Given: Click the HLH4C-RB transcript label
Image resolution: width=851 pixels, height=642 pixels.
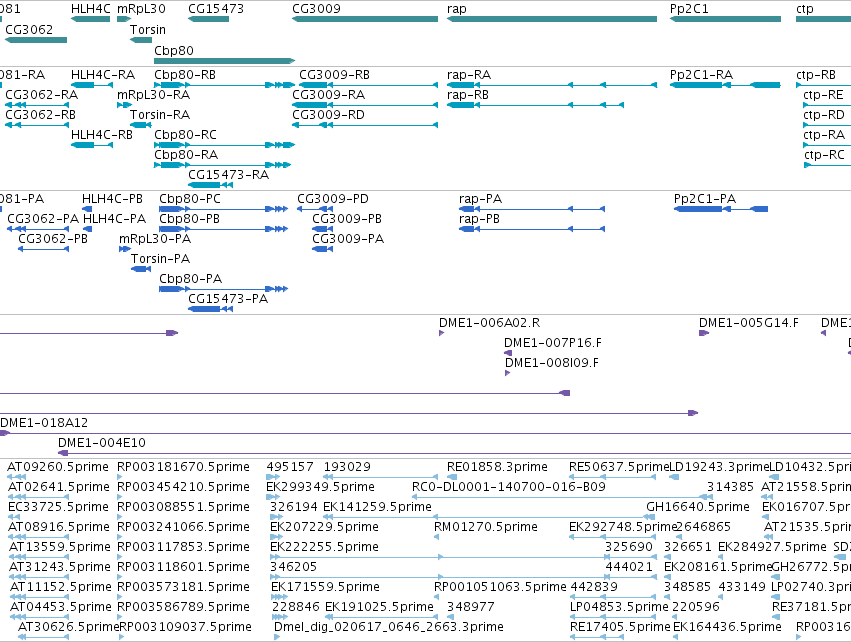Looking at the screenshot, I should click(x=102, y=134).
